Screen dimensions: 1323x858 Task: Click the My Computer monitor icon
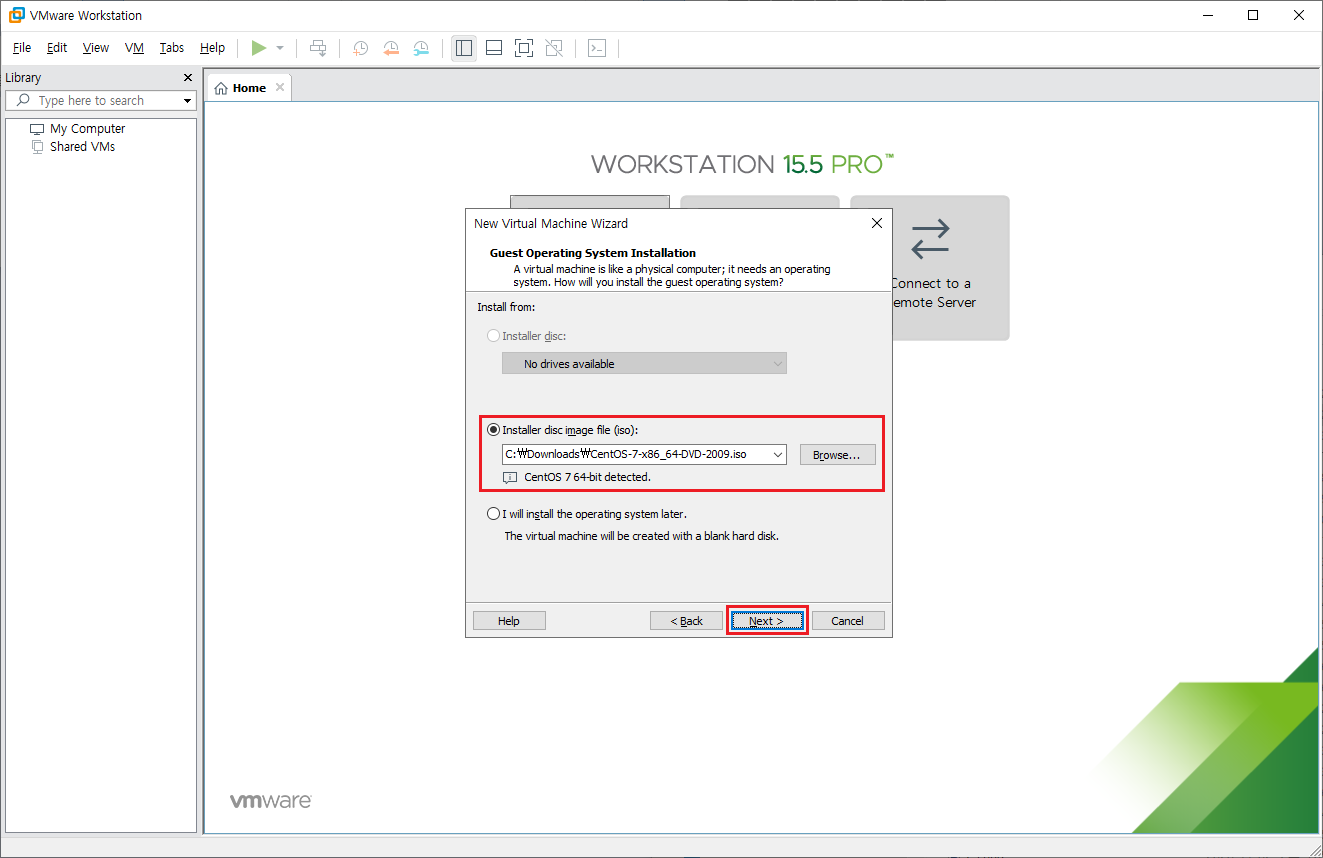[37, 129]
